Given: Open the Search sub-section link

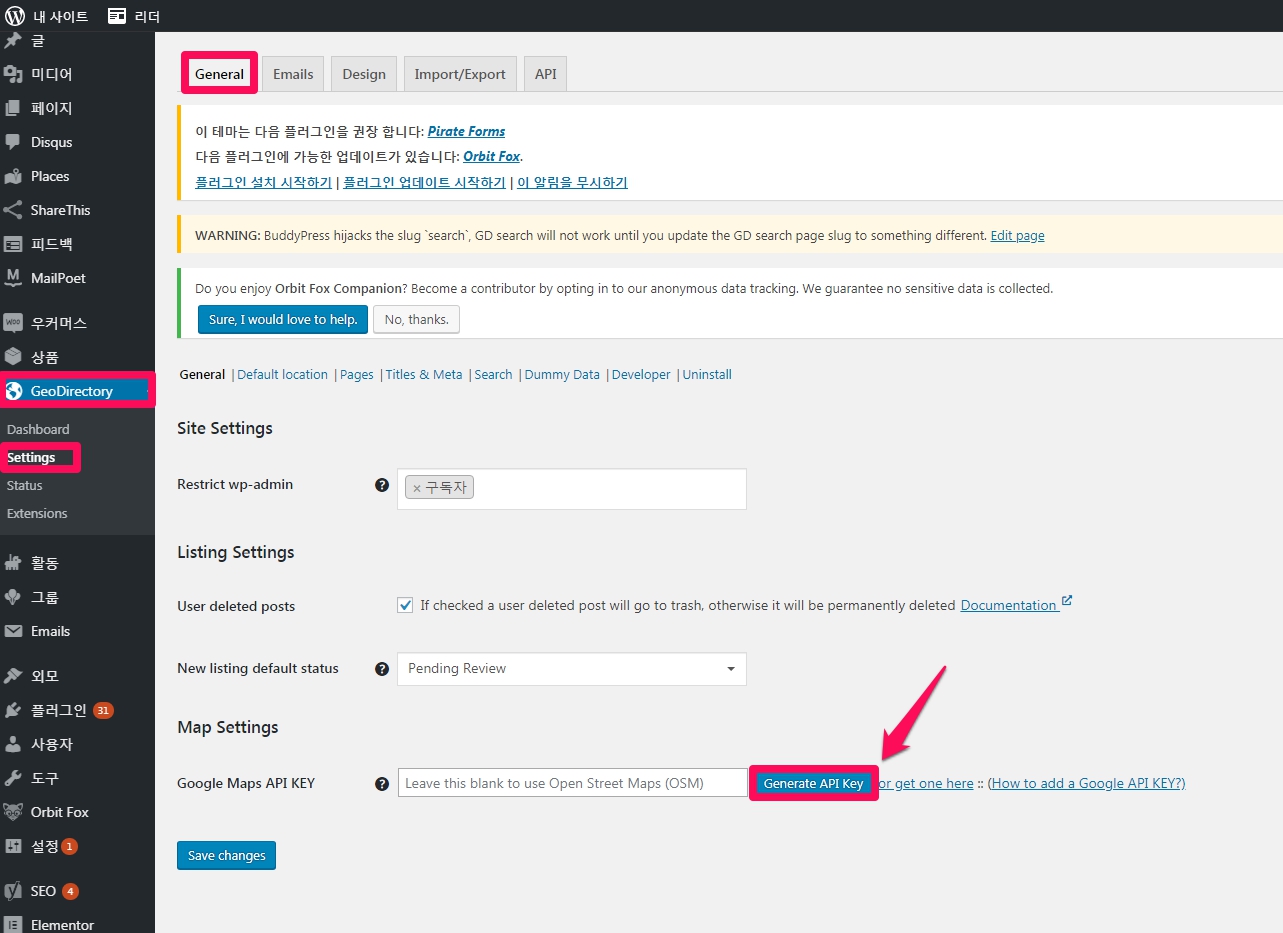Looking at the screenshot, I should pyautogui.click(x=493, y=374).
